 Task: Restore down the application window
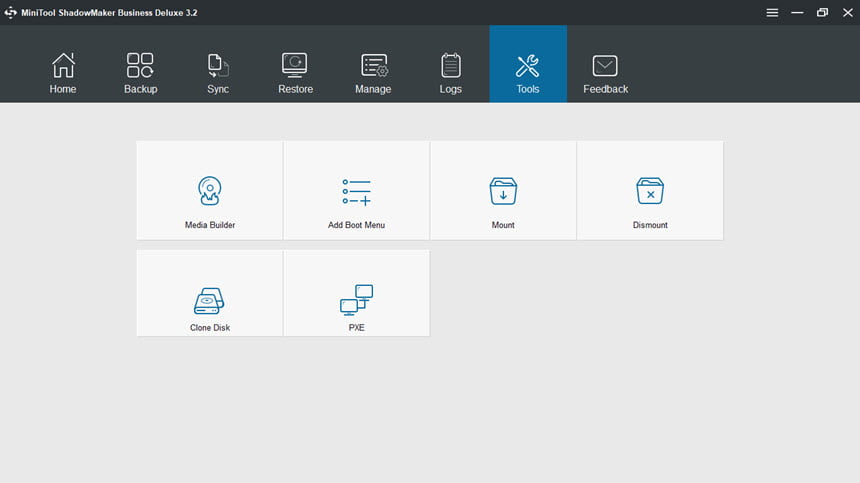(x=822, y=13)
